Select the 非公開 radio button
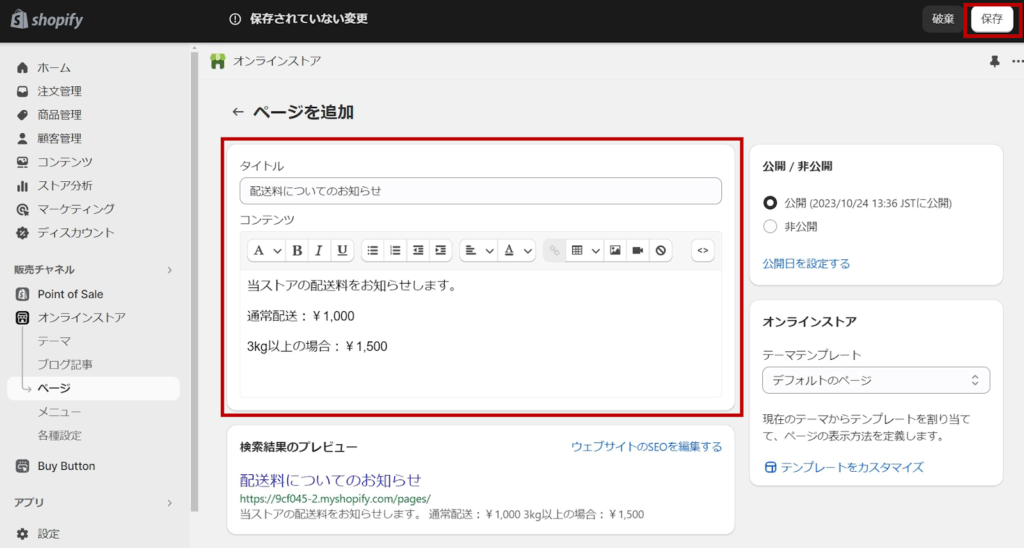 770,227
